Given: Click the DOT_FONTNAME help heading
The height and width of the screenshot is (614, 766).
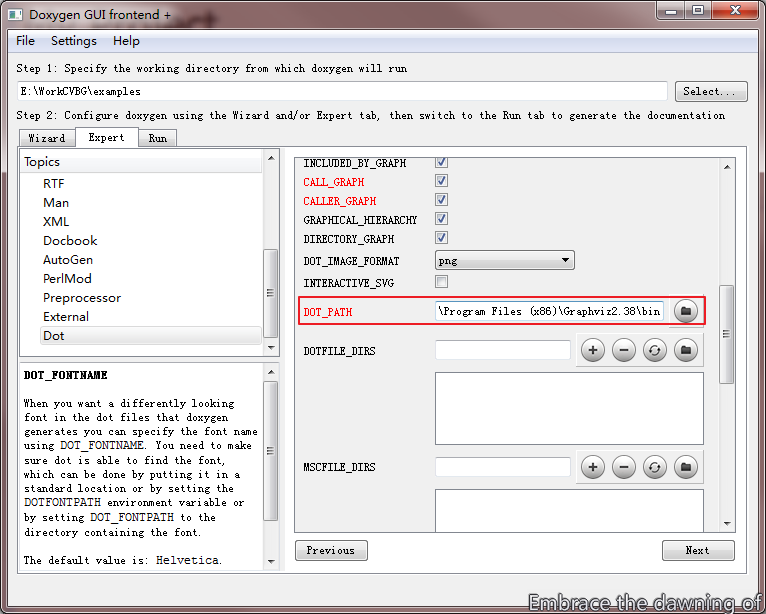Looking at the screenshot, I should 65,375.
